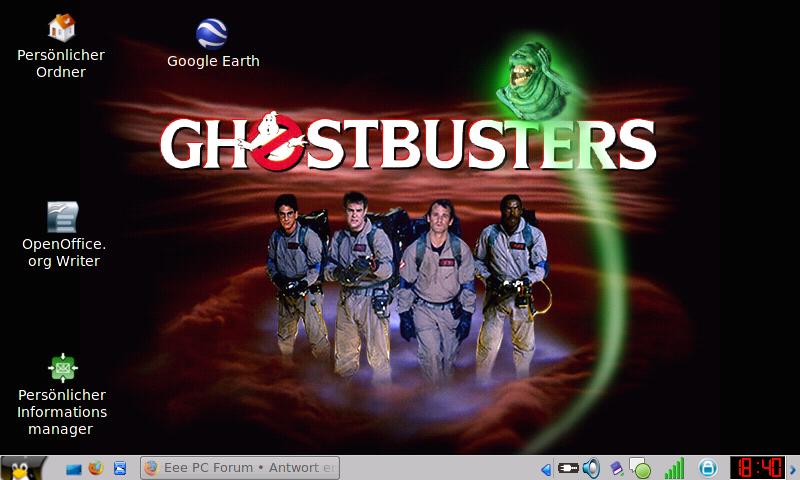Click the OpenOffice.org Writer label text
The width and height of the screenshot is (800, 480).
click(x=62, y=253)
